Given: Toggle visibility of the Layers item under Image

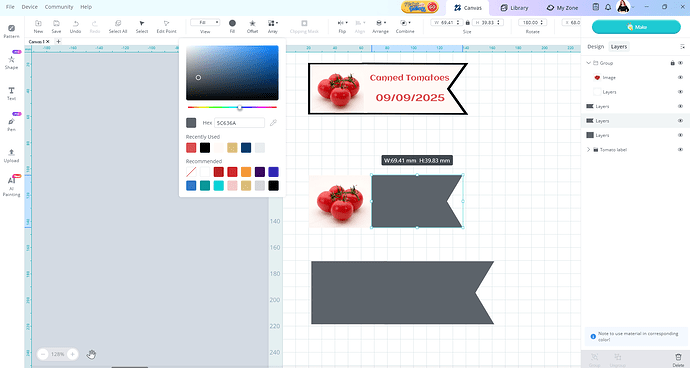Looking at the screenshot, I should 680,92.
